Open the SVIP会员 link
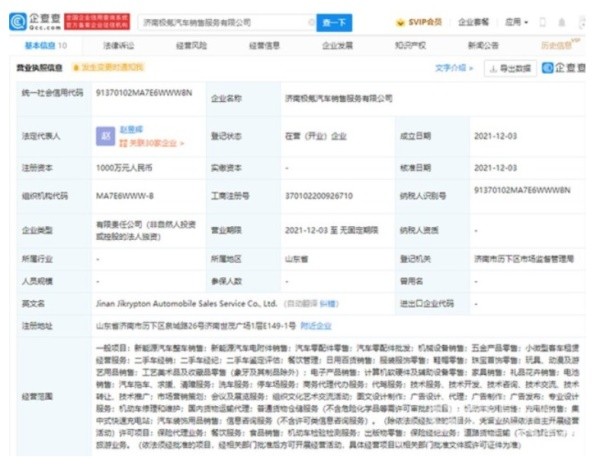600x470 pixels. pos(425,22)
